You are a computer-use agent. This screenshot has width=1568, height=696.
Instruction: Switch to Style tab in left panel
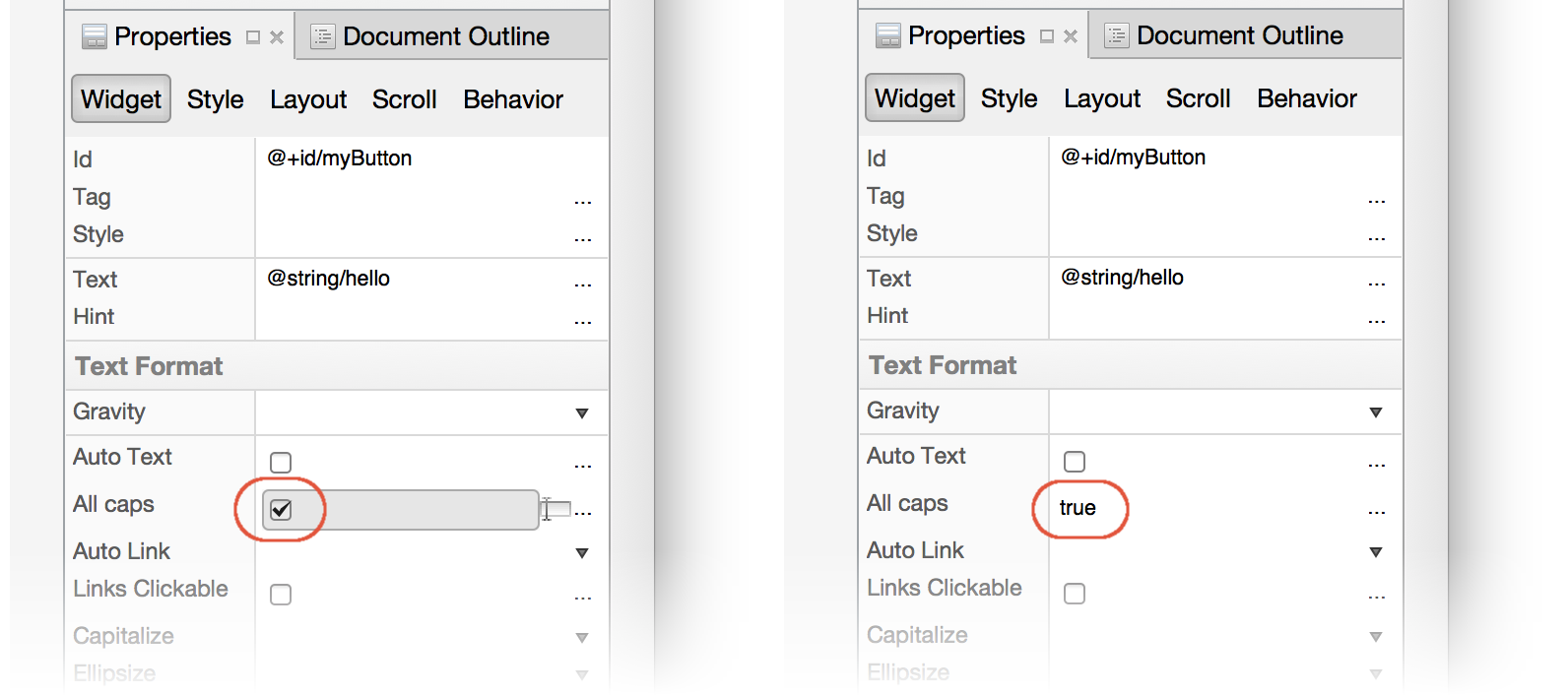[216, 99]
